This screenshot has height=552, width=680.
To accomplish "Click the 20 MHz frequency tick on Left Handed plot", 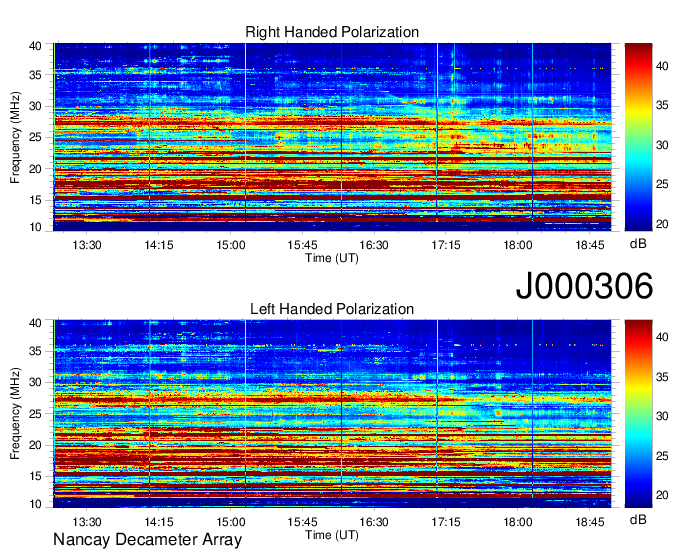I will pyautogui.click(x=35, y=445).
